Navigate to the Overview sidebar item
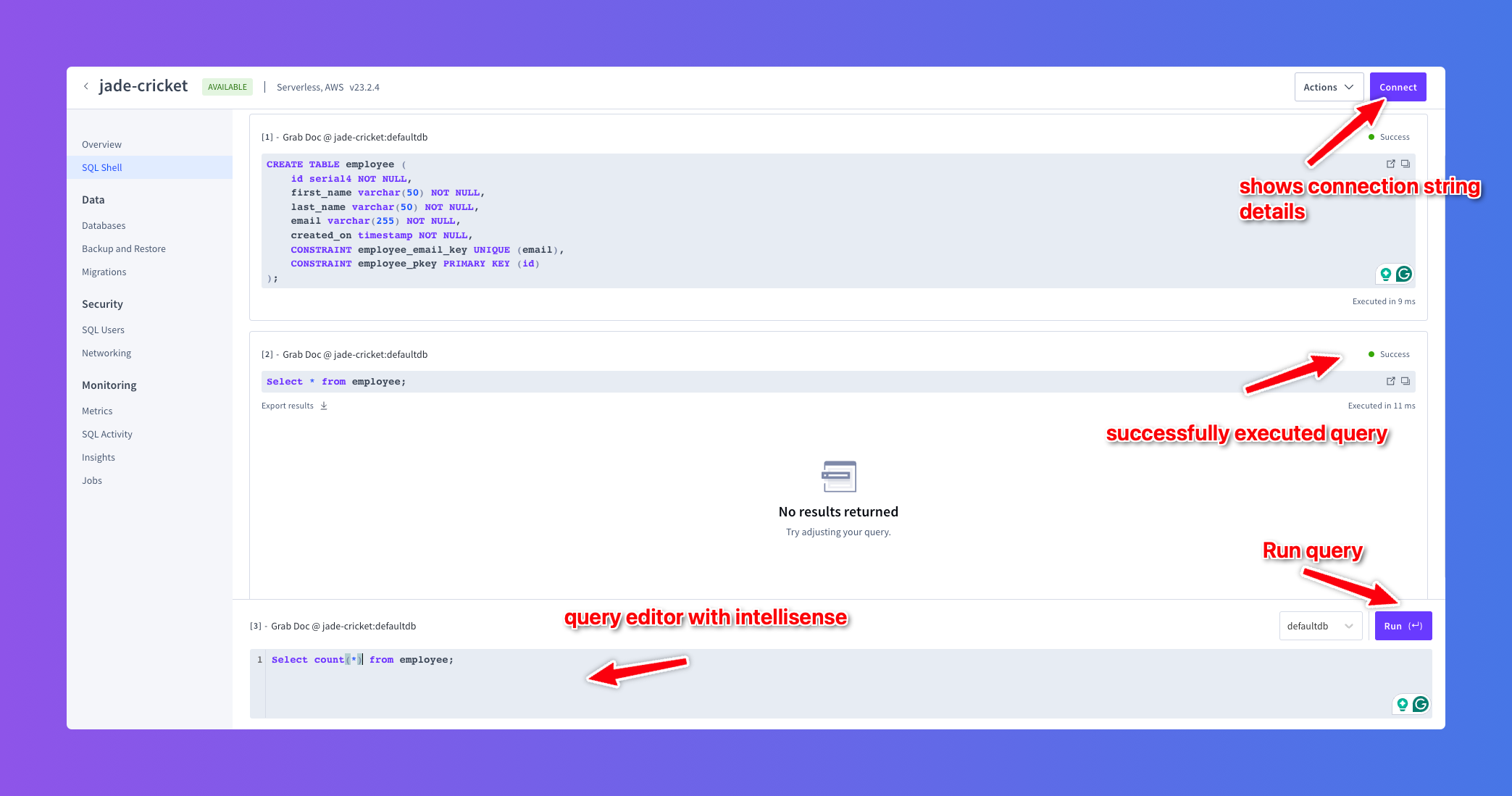This screenshot has width=1512, height=796. point(101,144)
